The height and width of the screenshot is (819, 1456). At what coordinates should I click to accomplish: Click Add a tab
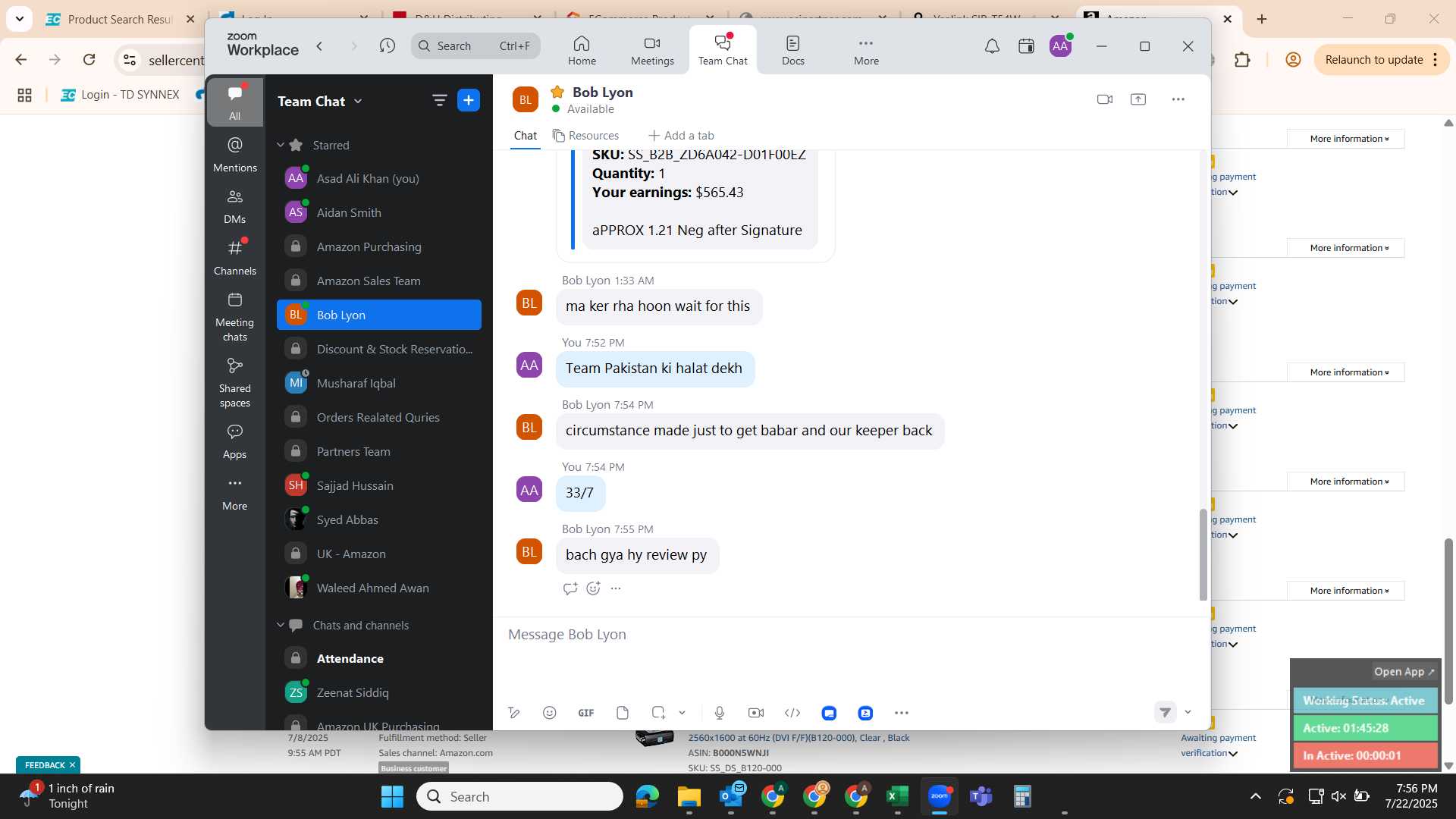point(681,136)
